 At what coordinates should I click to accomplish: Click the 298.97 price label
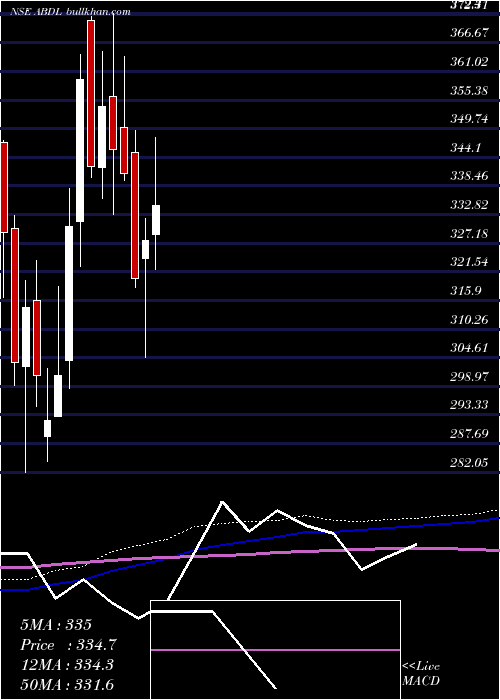click(468, 376)
